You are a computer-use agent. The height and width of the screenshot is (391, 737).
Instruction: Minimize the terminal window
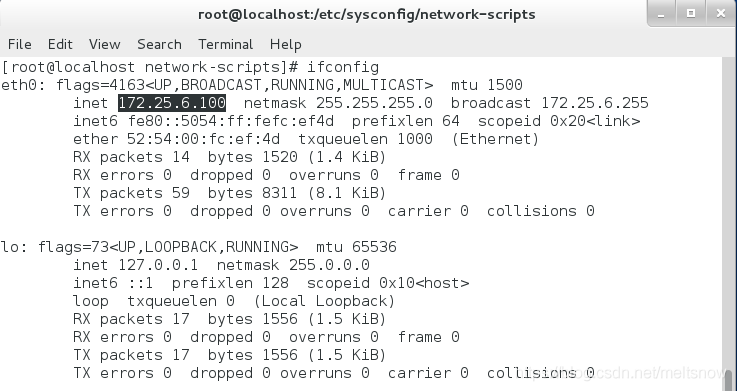click(661, 14)
